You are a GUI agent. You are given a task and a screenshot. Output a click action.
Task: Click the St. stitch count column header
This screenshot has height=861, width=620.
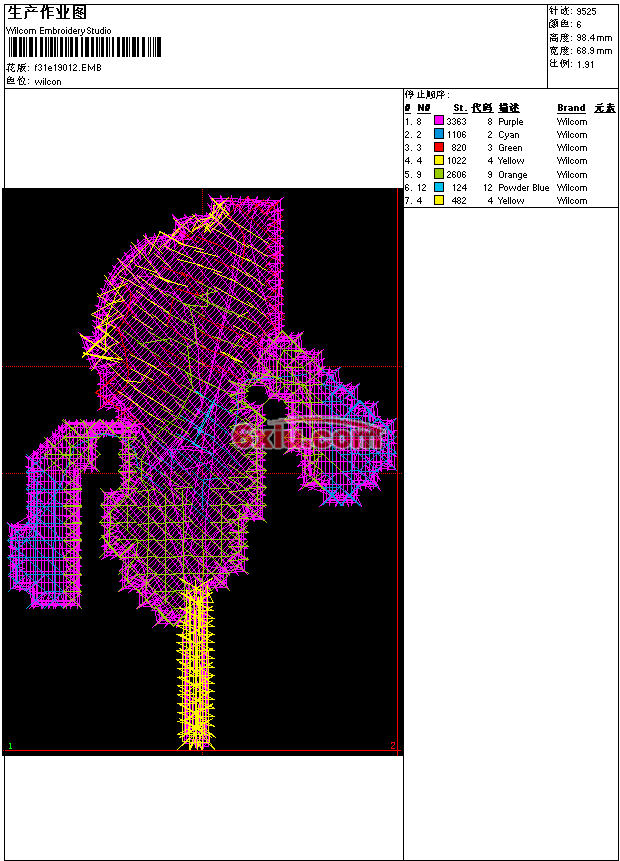[x=459, y=108]
